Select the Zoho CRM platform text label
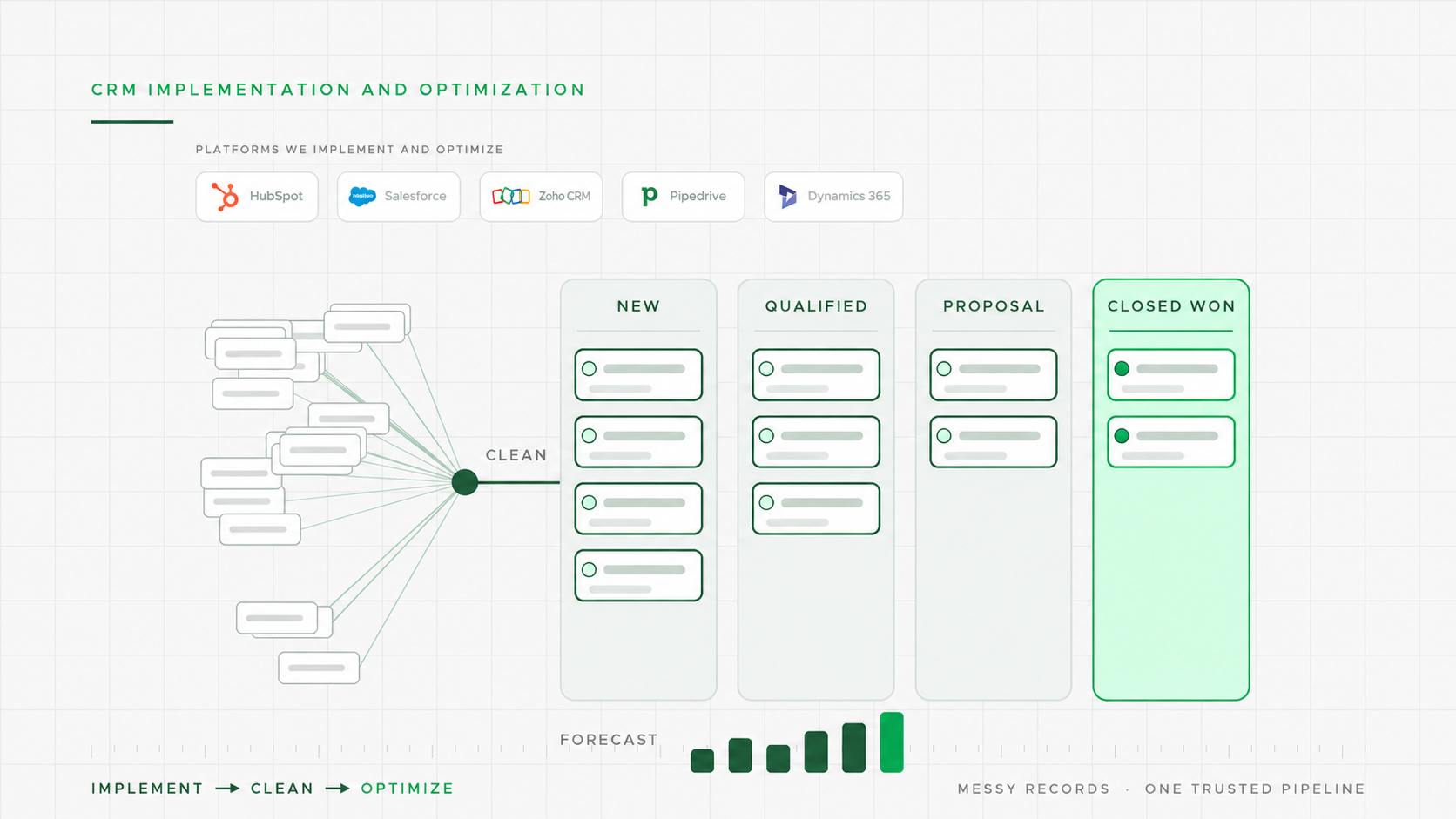The width and height of the screenshot is (1456, 819). (564, 197)
